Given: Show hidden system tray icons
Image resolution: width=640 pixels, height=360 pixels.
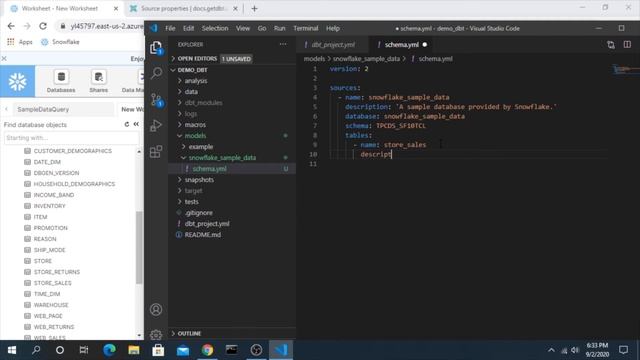Looking at the screenshot, I should coord(551,350).
